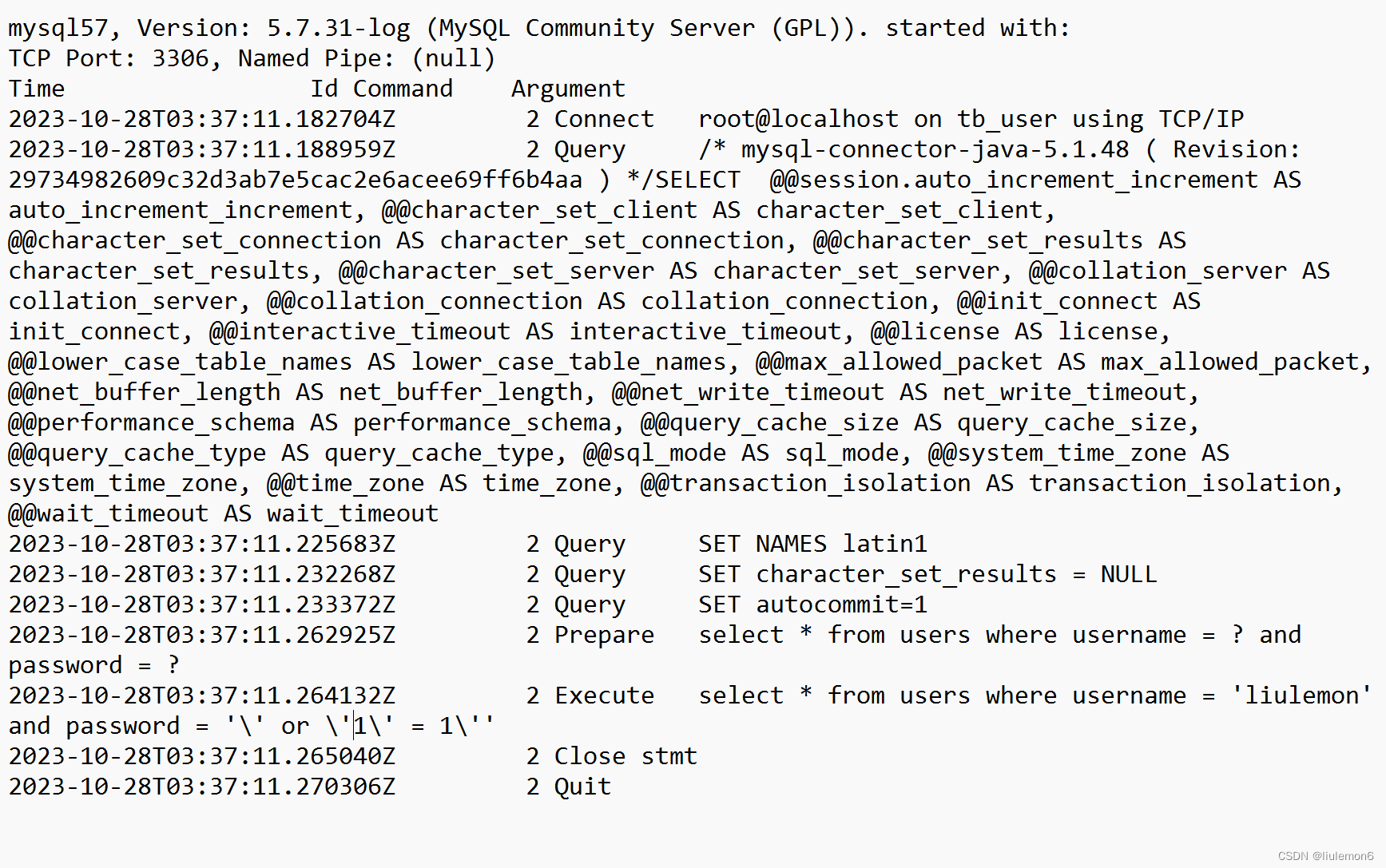This screenshot has height=868, width=1386.
Task: Click the timestamp 2023-10-28T03:37:11.182704Z
Action: (x=202, y=119)
